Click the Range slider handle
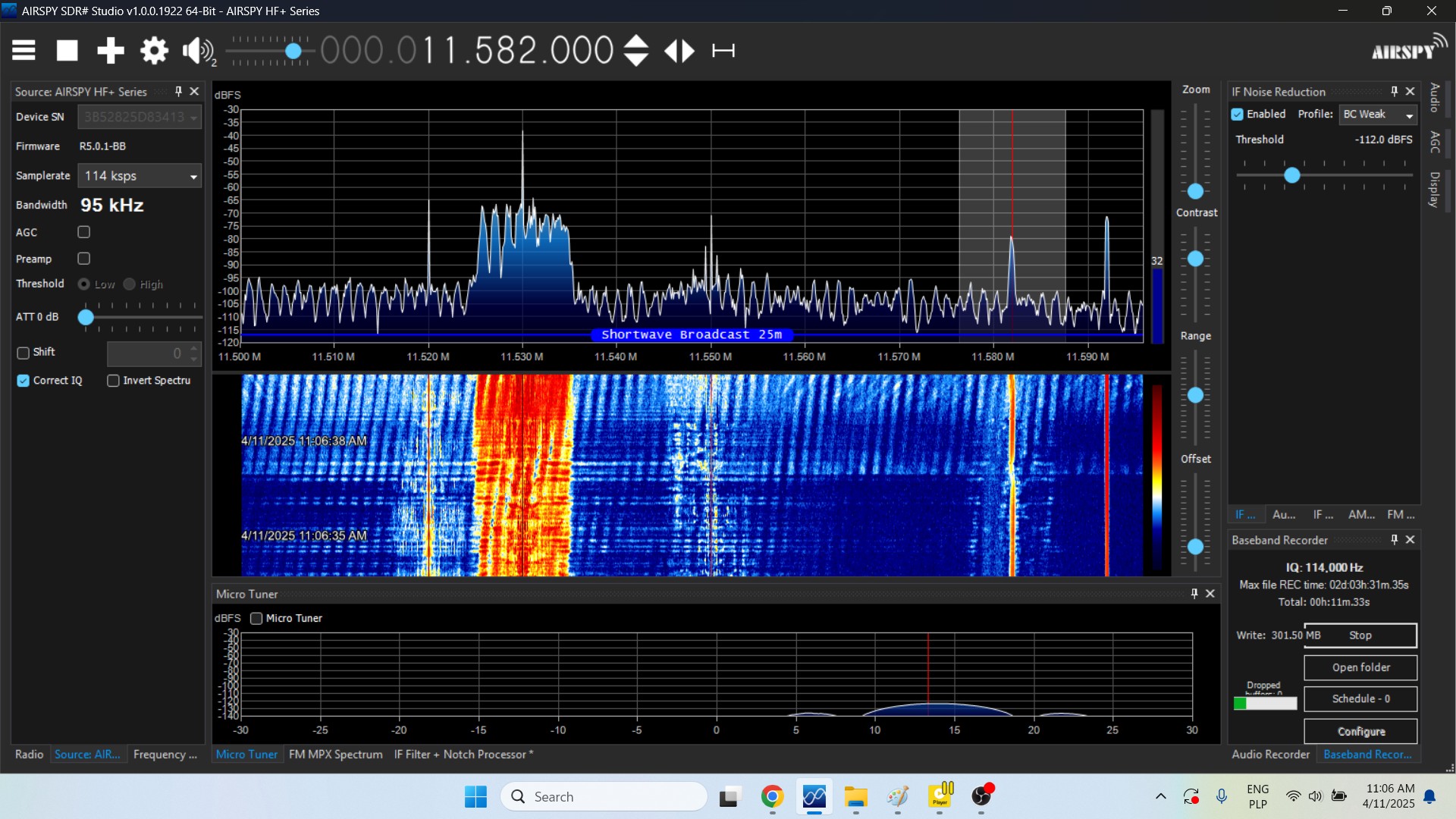 (1195, 395)
